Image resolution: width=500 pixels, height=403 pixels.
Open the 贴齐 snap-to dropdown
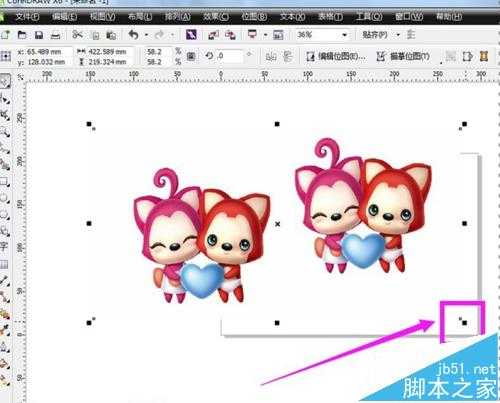(381, 35)
